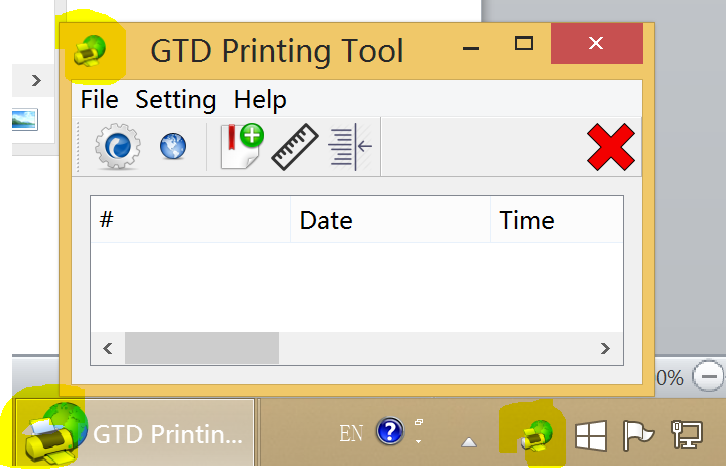Open the Setting menu

coord(175,99)
